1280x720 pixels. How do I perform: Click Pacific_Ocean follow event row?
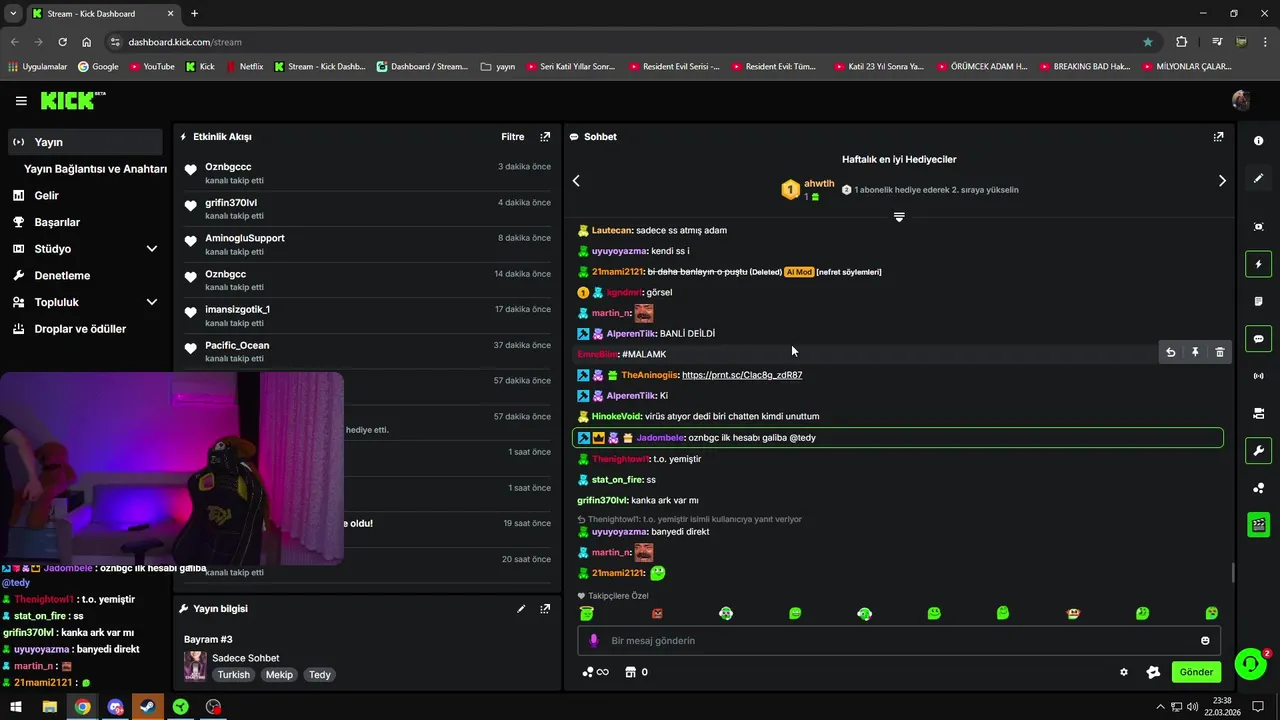(x=367, y=351)
